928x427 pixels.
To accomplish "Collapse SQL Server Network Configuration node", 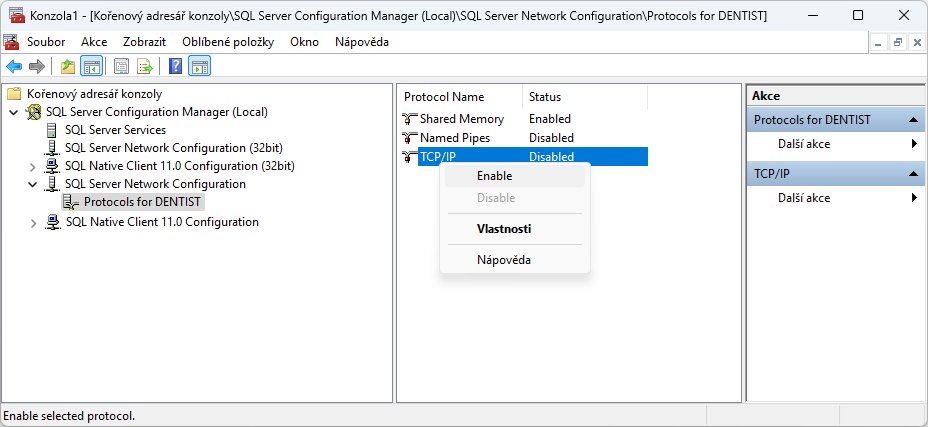I will pyautogui.click(x=33, y=184).
